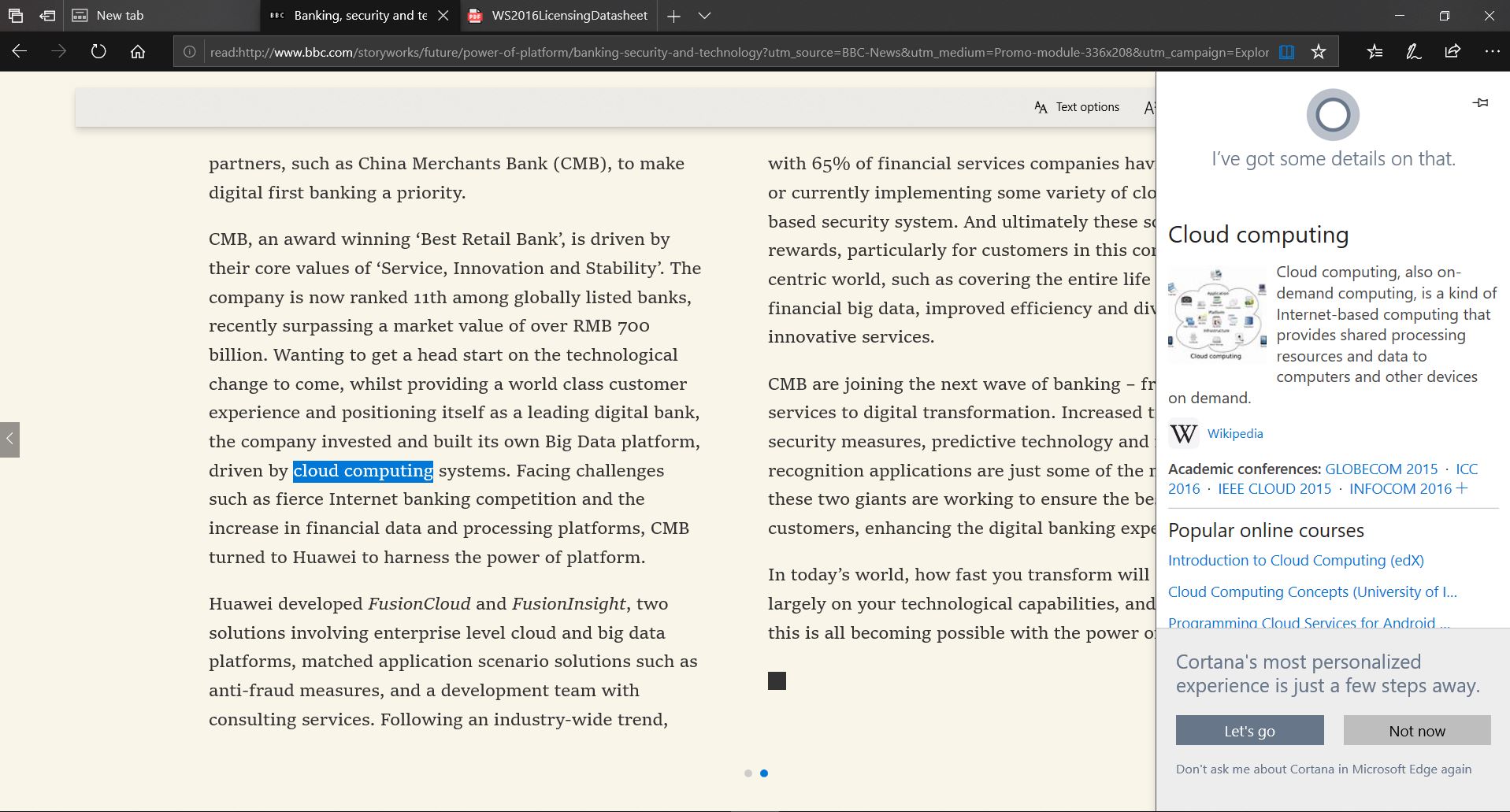Add page to favorites with star icon
The height and width of the screenshot is (812, 1510).
1319,52
